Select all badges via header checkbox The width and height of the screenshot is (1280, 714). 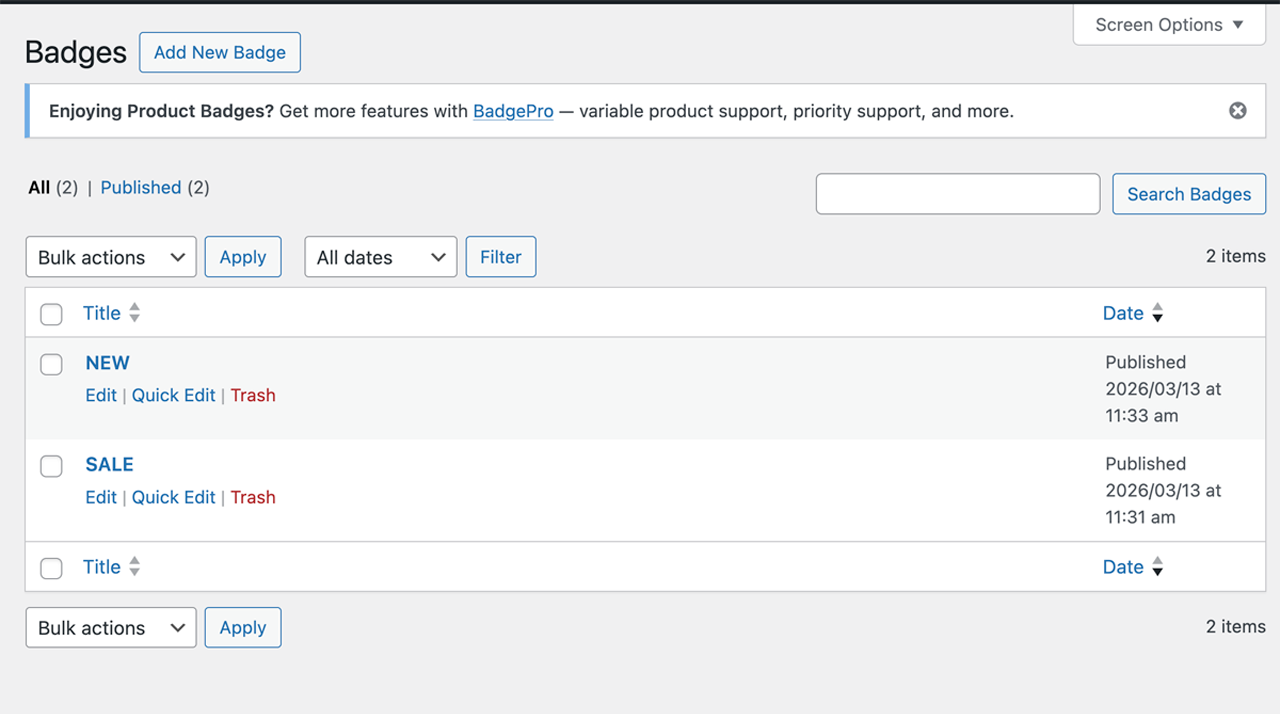[51, 313]
